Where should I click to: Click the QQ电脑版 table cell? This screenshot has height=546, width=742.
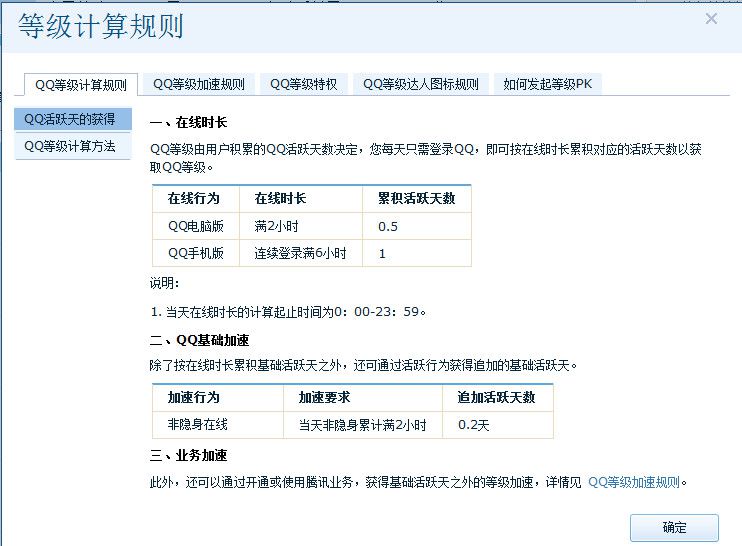coord(196,226)
